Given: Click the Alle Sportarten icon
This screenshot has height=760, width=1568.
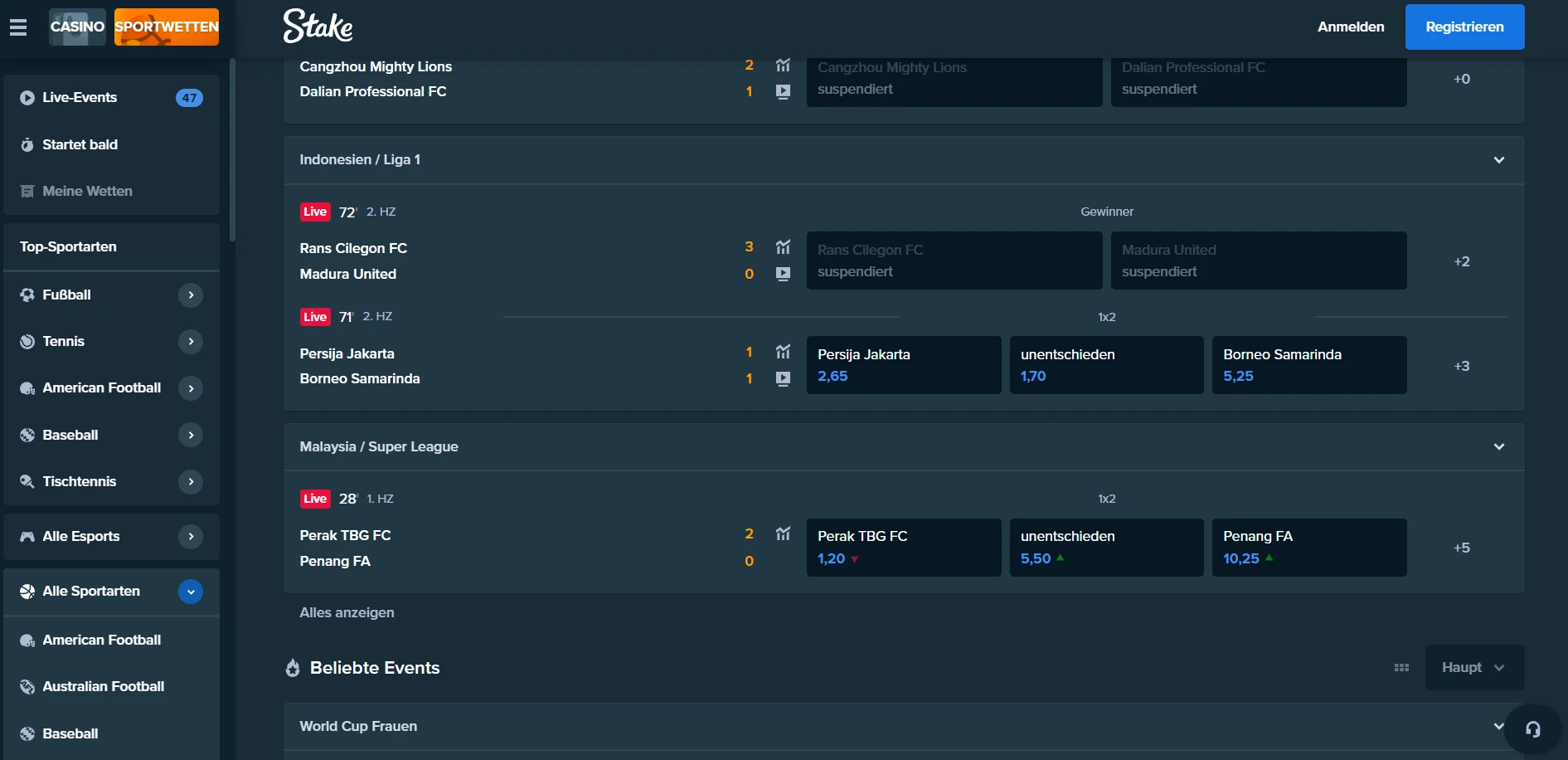Looking at the screenshot, I should coord(27,591).
